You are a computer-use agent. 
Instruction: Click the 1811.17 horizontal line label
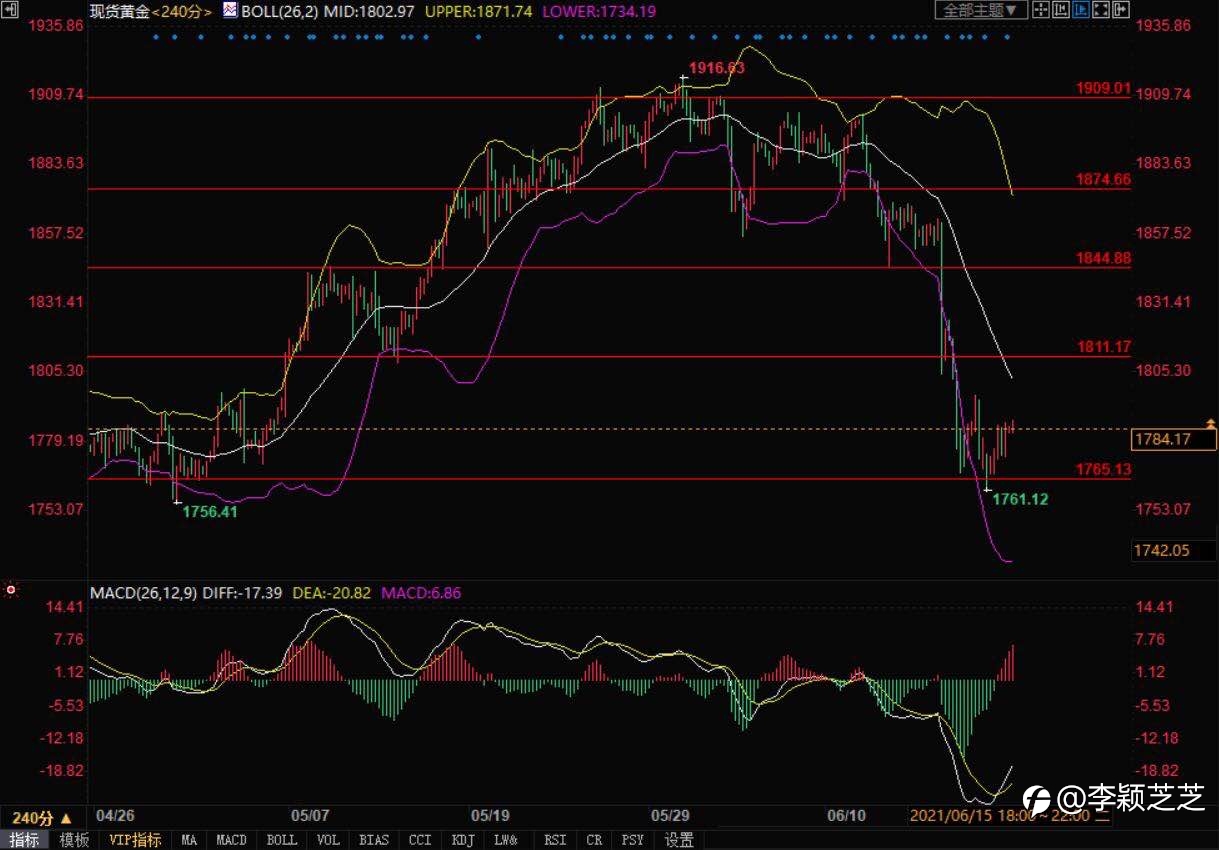click(1103, 347)
